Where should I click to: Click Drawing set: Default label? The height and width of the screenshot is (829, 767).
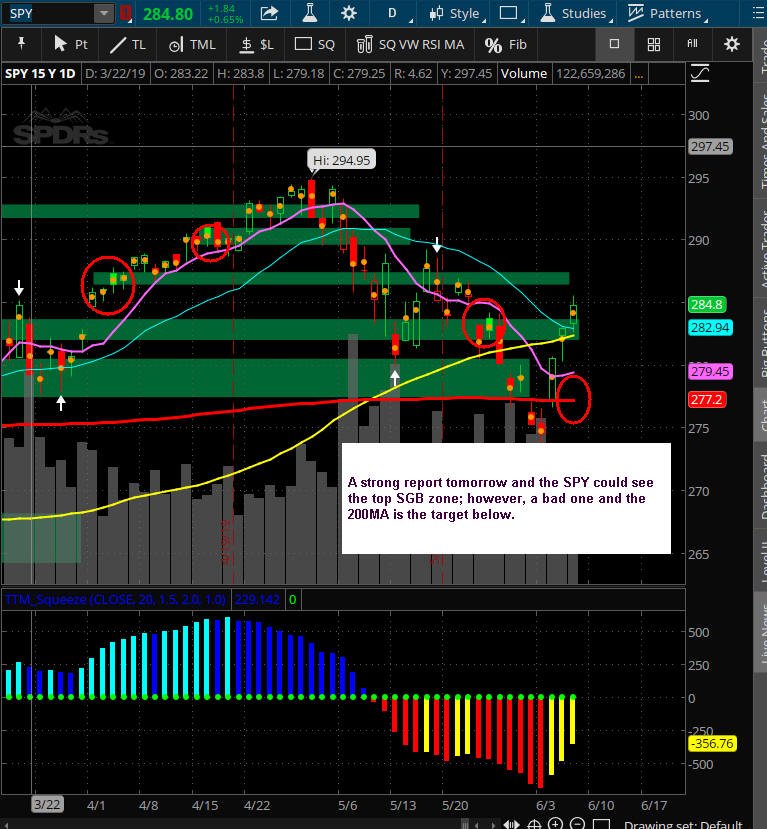click(683, 824)
